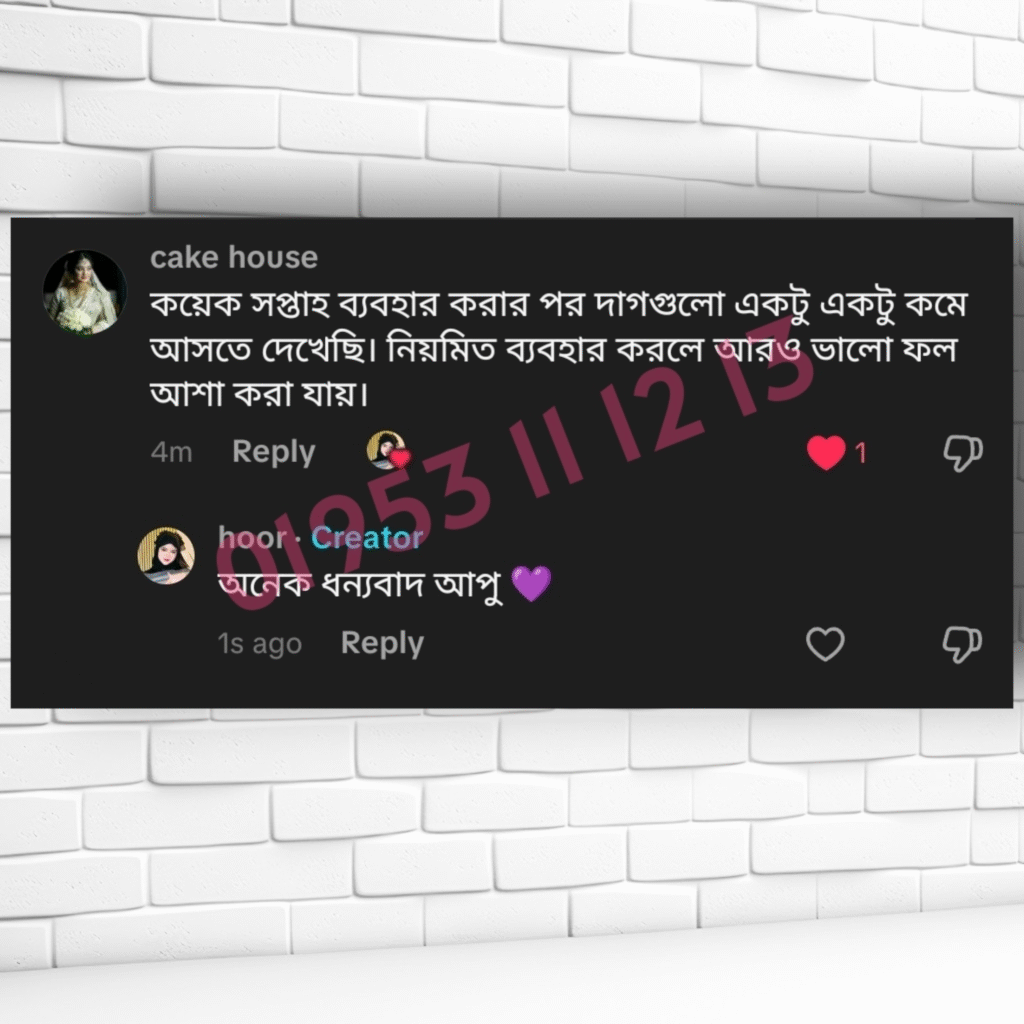
Task: Select the Bengali comment text by cake house
Action: tap(558, 349)
